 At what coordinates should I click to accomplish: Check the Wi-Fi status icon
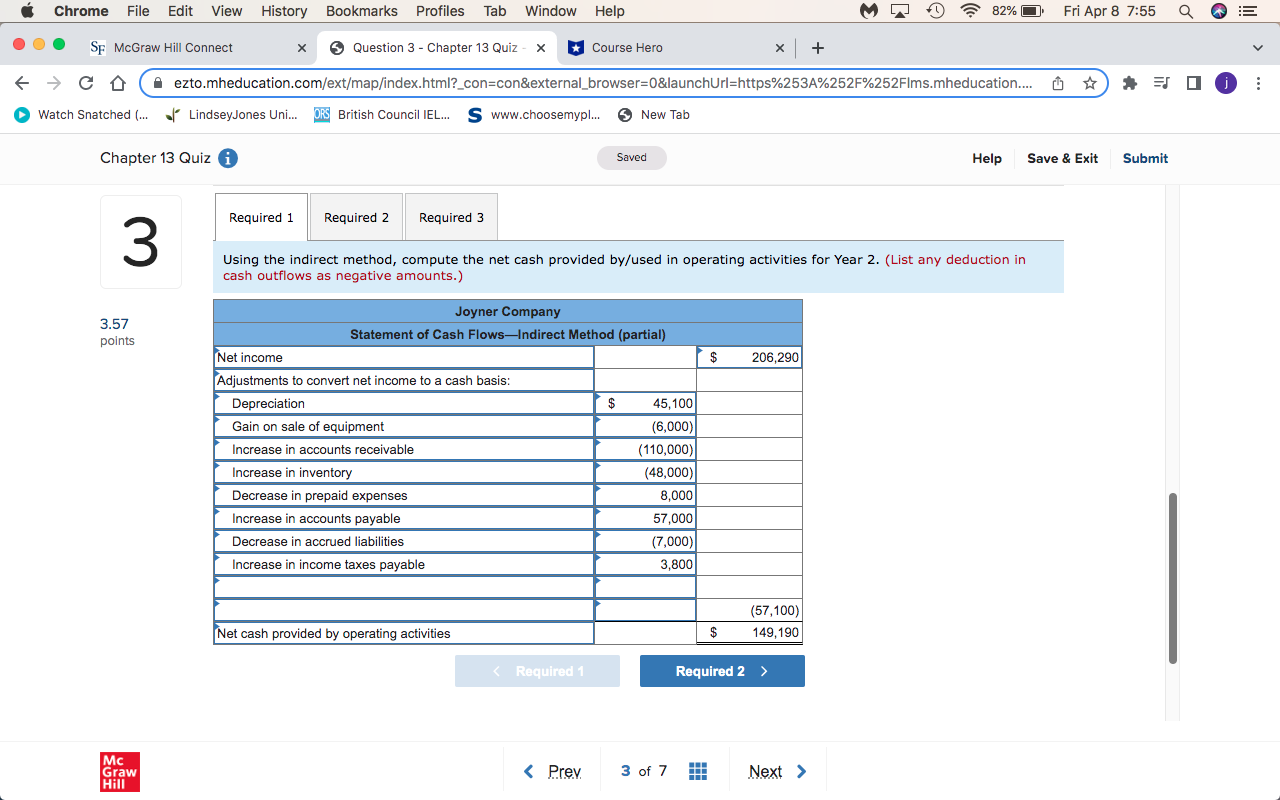coord(970,11)
